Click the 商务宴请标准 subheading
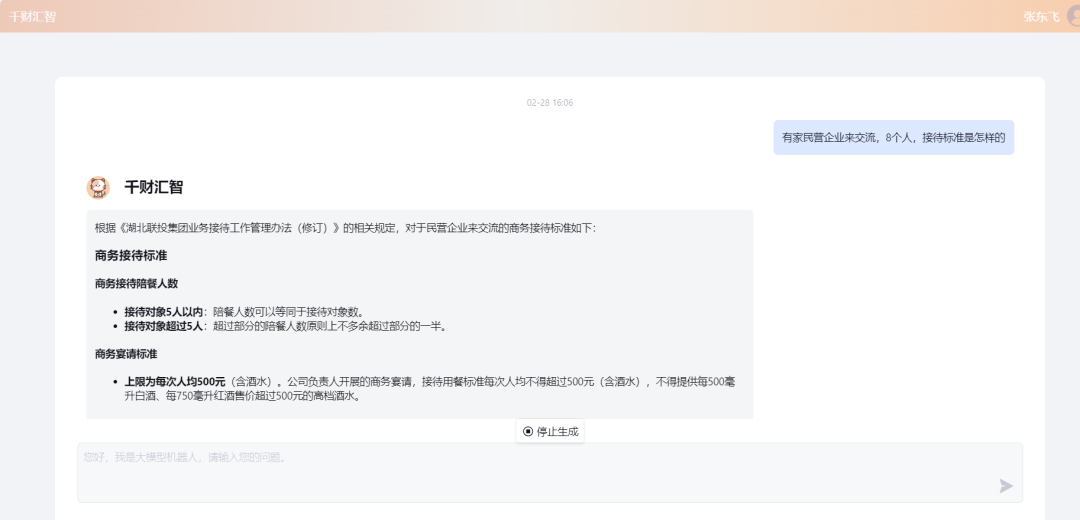 (126, 354)
